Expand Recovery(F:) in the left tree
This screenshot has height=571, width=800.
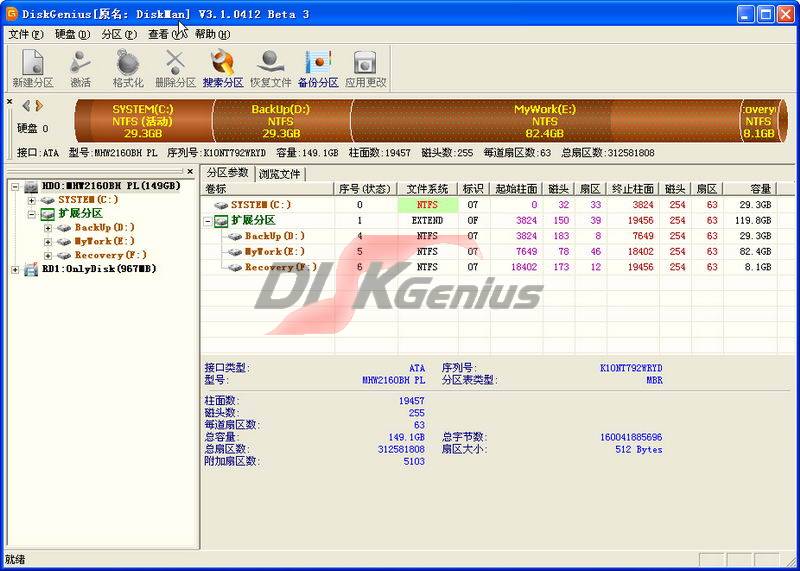[48, 256]
